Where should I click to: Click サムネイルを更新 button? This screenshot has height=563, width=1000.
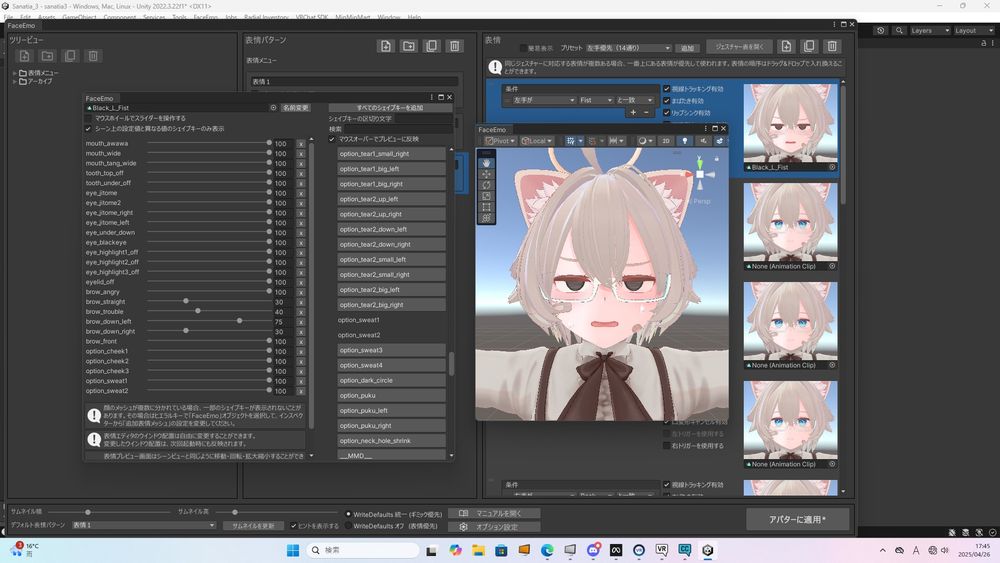(253, 526)
